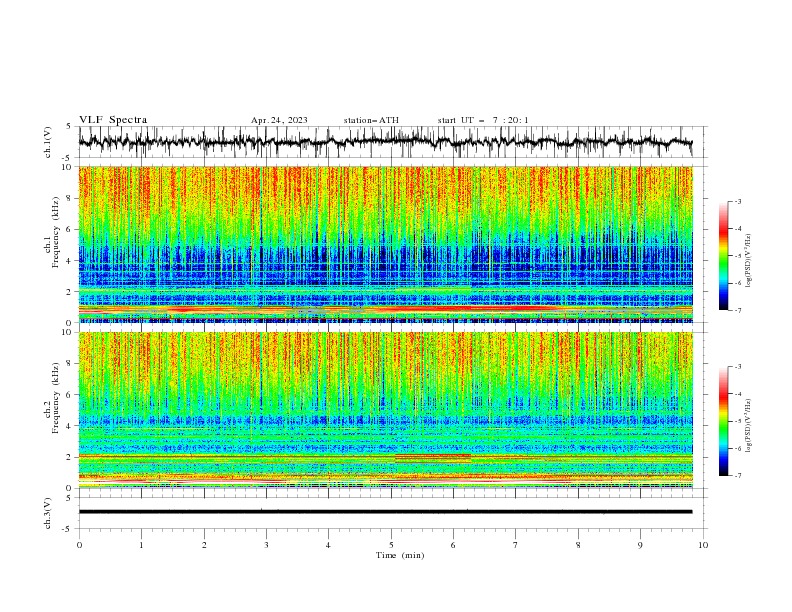The height and width of the screenshot is (612, 792).
Task: Click time axis tick label "1"
Action: 141,545
